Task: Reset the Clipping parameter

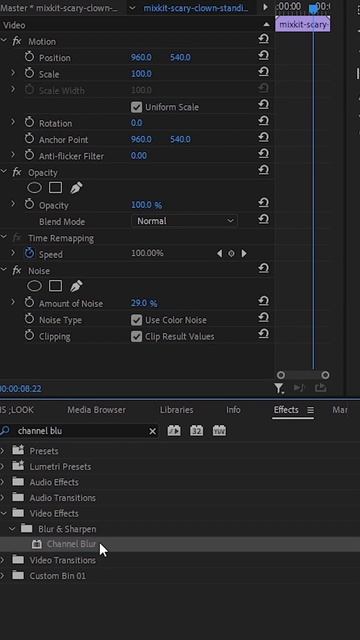Action: click(264, 334)
